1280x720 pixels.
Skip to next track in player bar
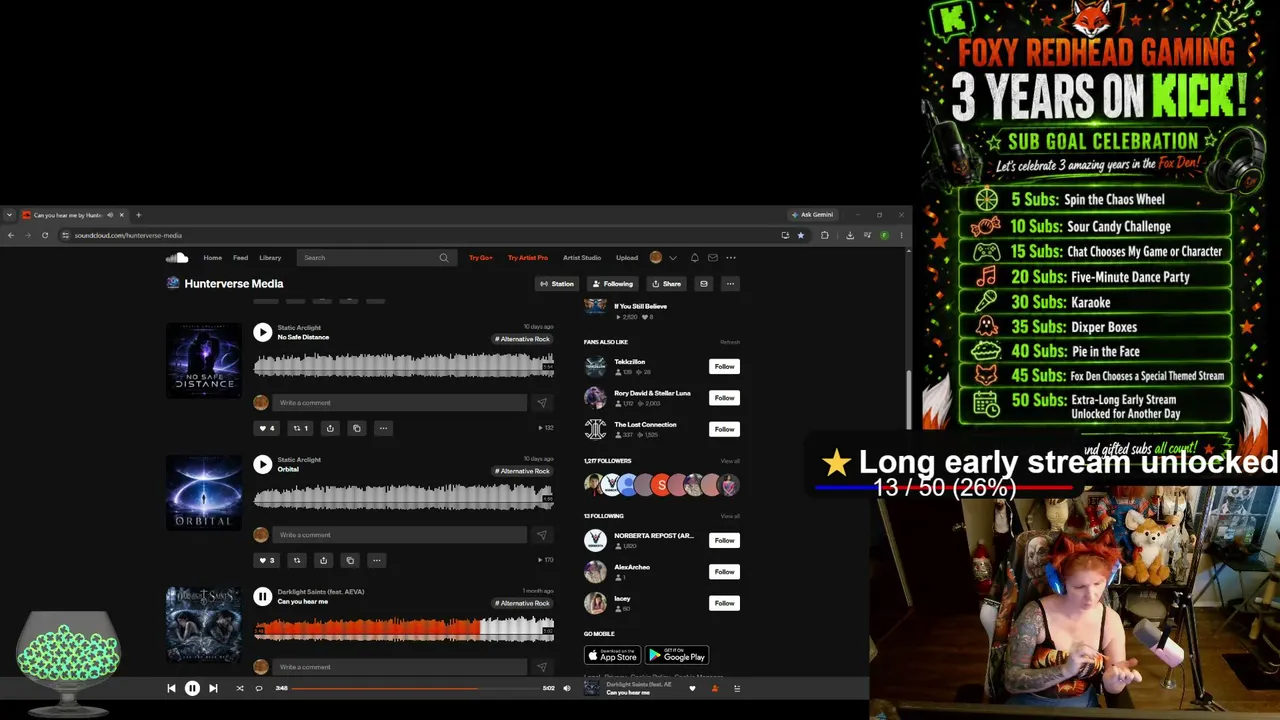pyautogui.click(x=213, y=688)
